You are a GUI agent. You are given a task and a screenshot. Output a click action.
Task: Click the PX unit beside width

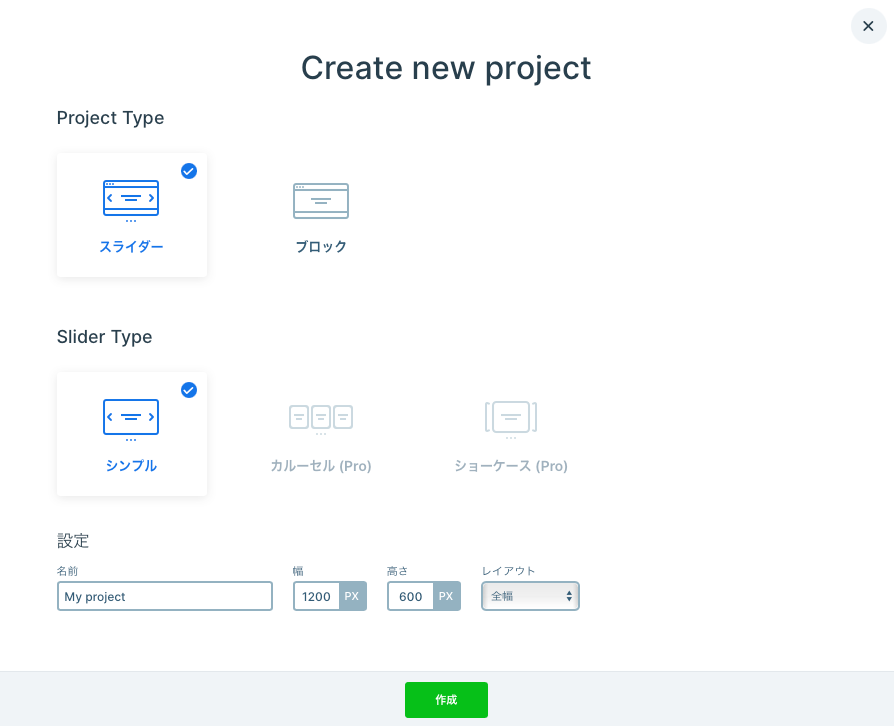352,596
